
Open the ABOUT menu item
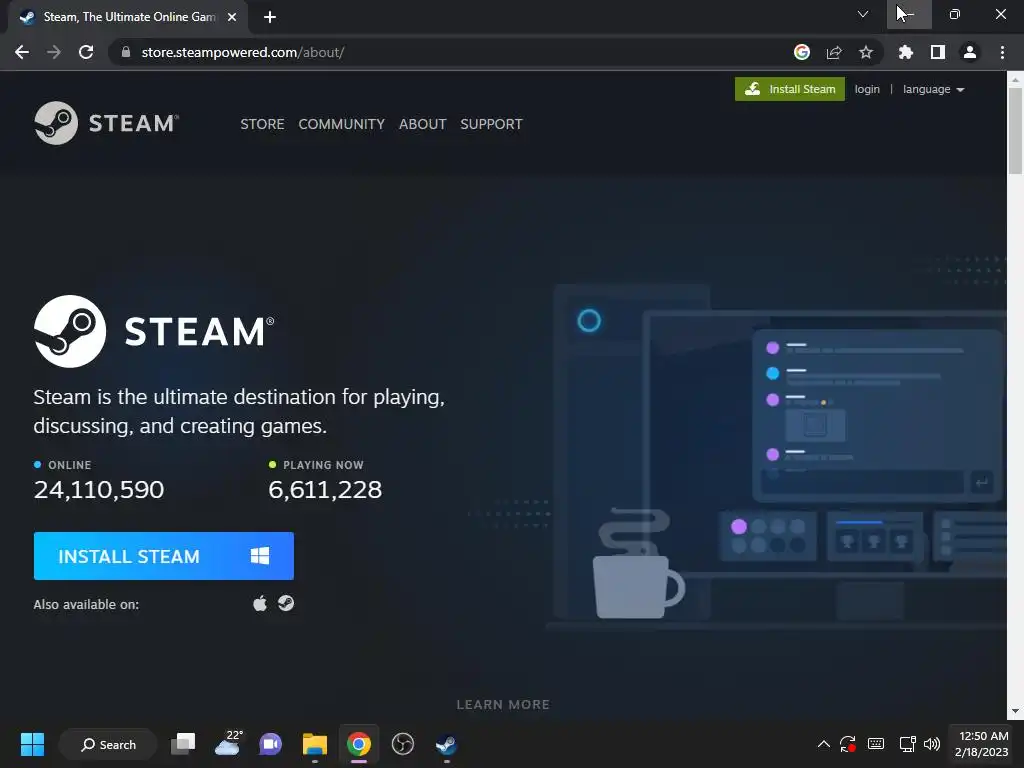423,124
